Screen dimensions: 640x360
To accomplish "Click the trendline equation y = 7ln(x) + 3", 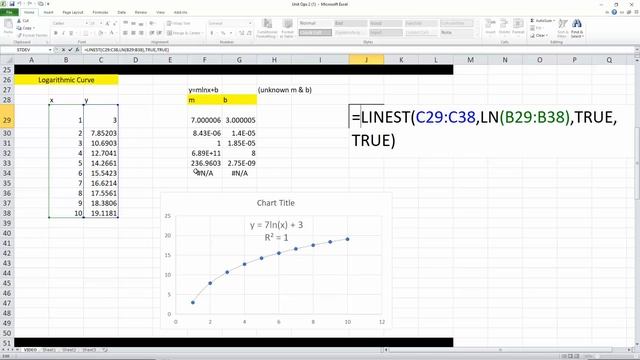I will point(276,225).
